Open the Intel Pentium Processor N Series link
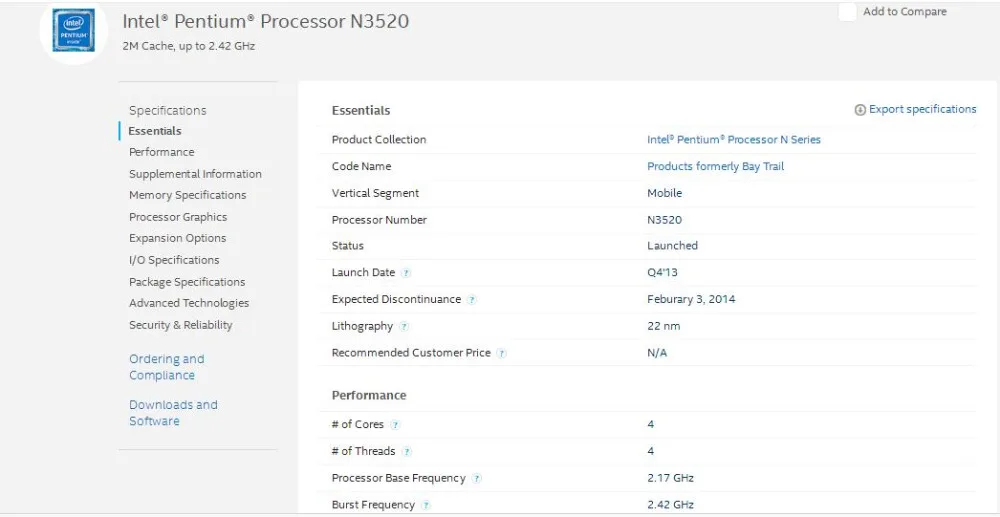 point(733,140)
